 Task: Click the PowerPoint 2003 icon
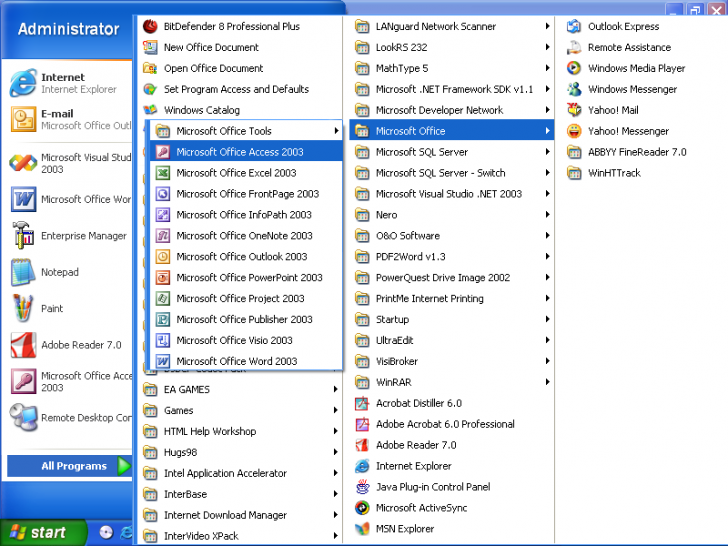162,277
